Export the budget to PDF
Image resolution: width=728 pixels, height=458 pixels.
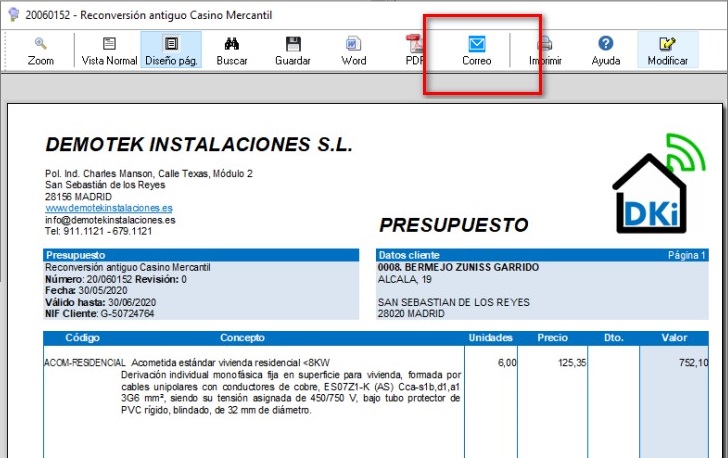click(x=415, y=51)
